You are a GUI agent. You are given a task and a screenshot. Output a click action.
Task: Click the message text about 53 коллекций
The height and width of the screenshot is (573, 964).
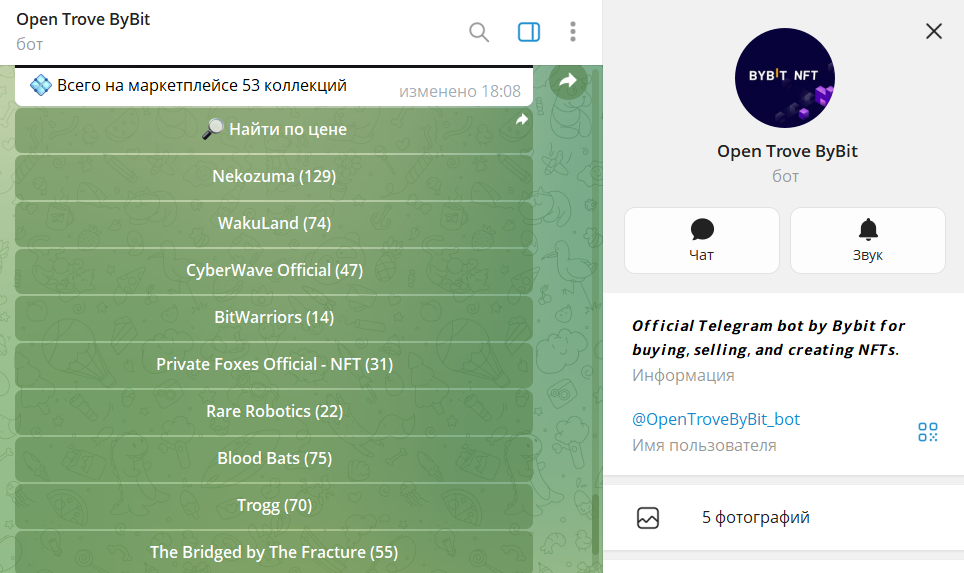(202, 85)
